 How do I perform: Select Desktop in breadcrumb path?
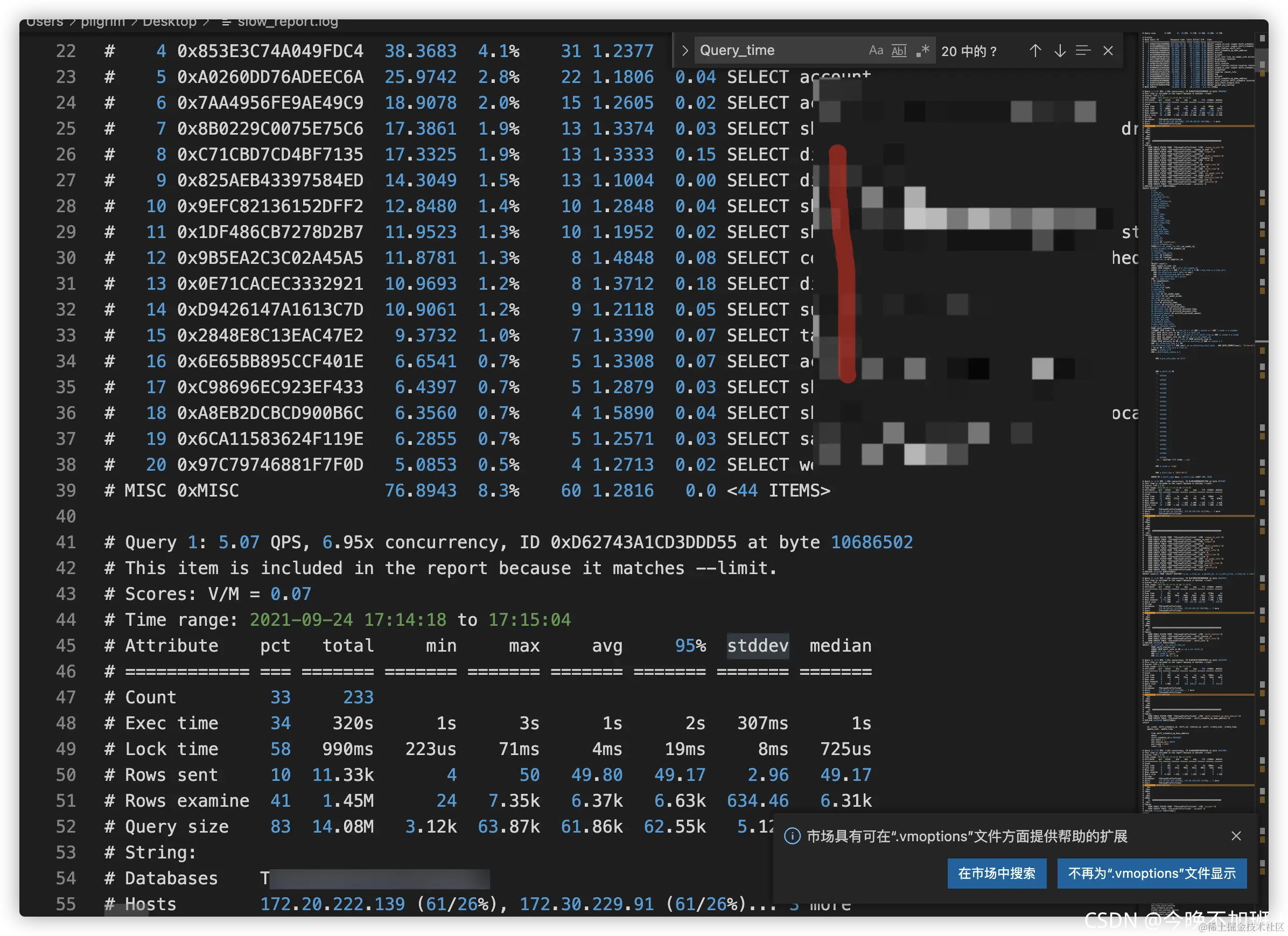169,22
